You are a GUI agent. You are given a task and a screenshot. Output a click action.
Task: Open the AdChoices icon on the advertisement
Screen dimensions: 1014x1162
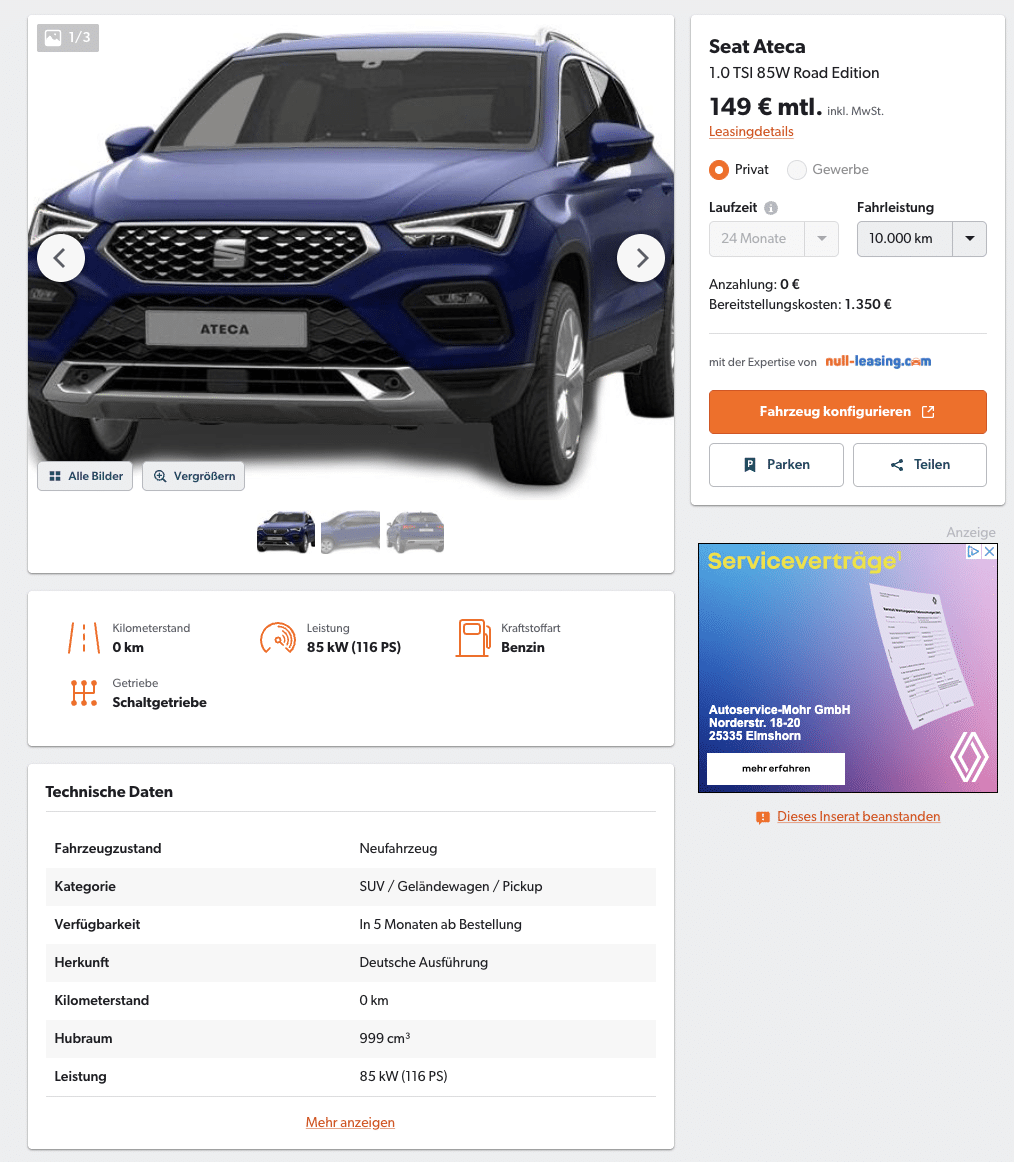(974, 551)
